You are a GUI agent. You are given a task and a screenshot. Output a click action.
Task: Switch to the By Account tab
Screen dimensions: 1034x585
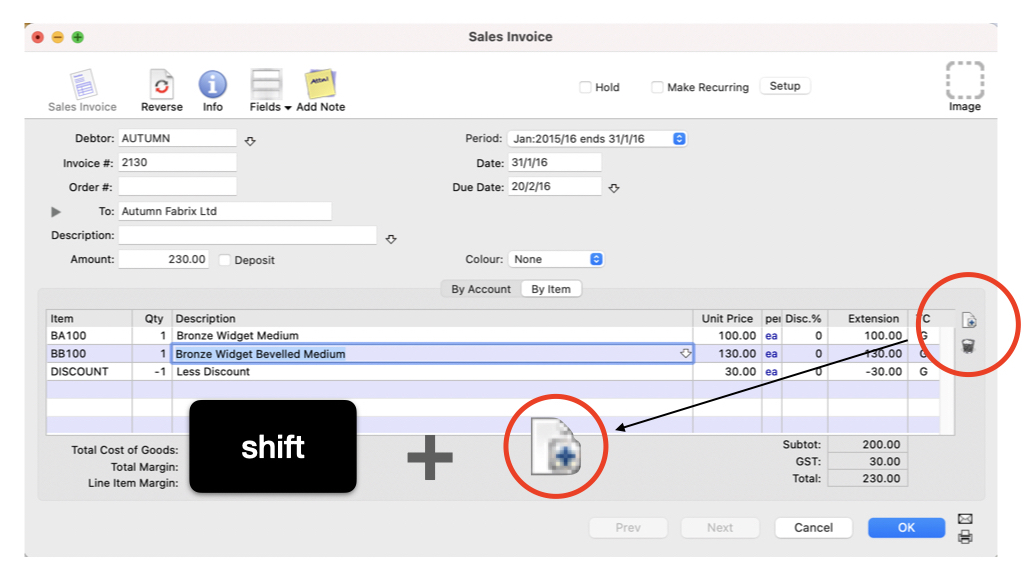pyautogui.click(x=481, y=289)
